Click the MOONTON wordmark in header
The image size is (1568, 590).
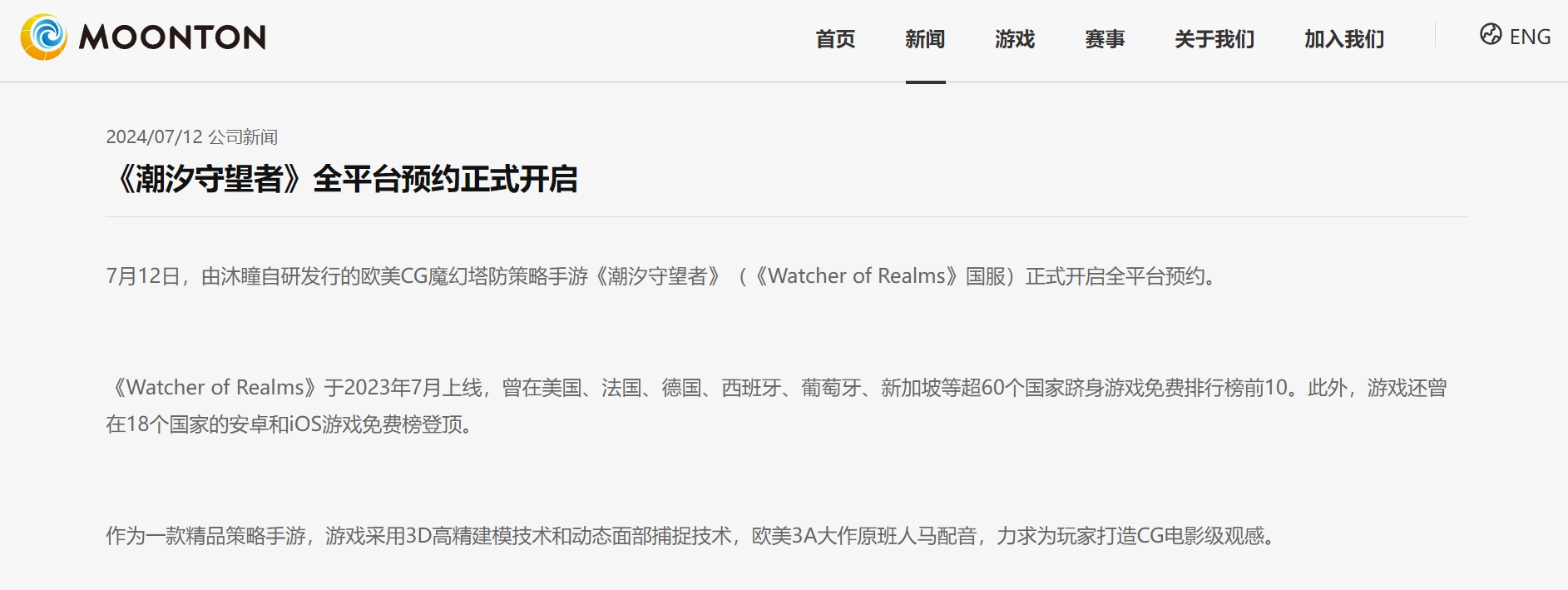(172, 37)
